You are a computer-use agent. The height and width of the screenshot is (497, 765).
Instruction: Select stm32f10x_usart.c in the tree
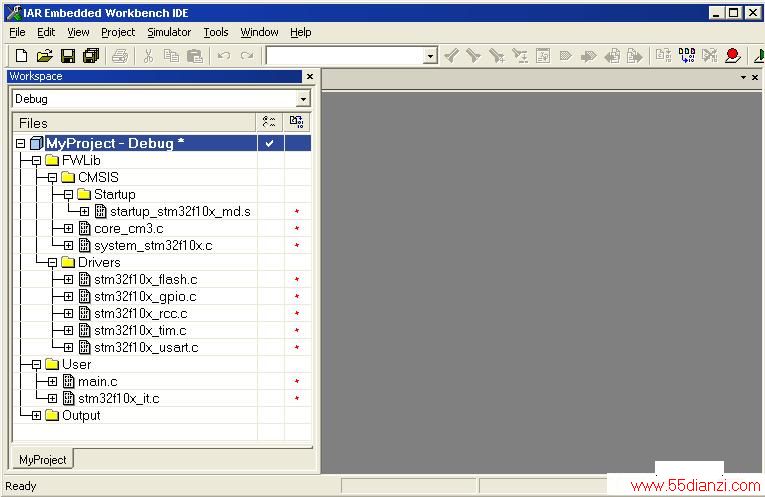coord(146,348)
